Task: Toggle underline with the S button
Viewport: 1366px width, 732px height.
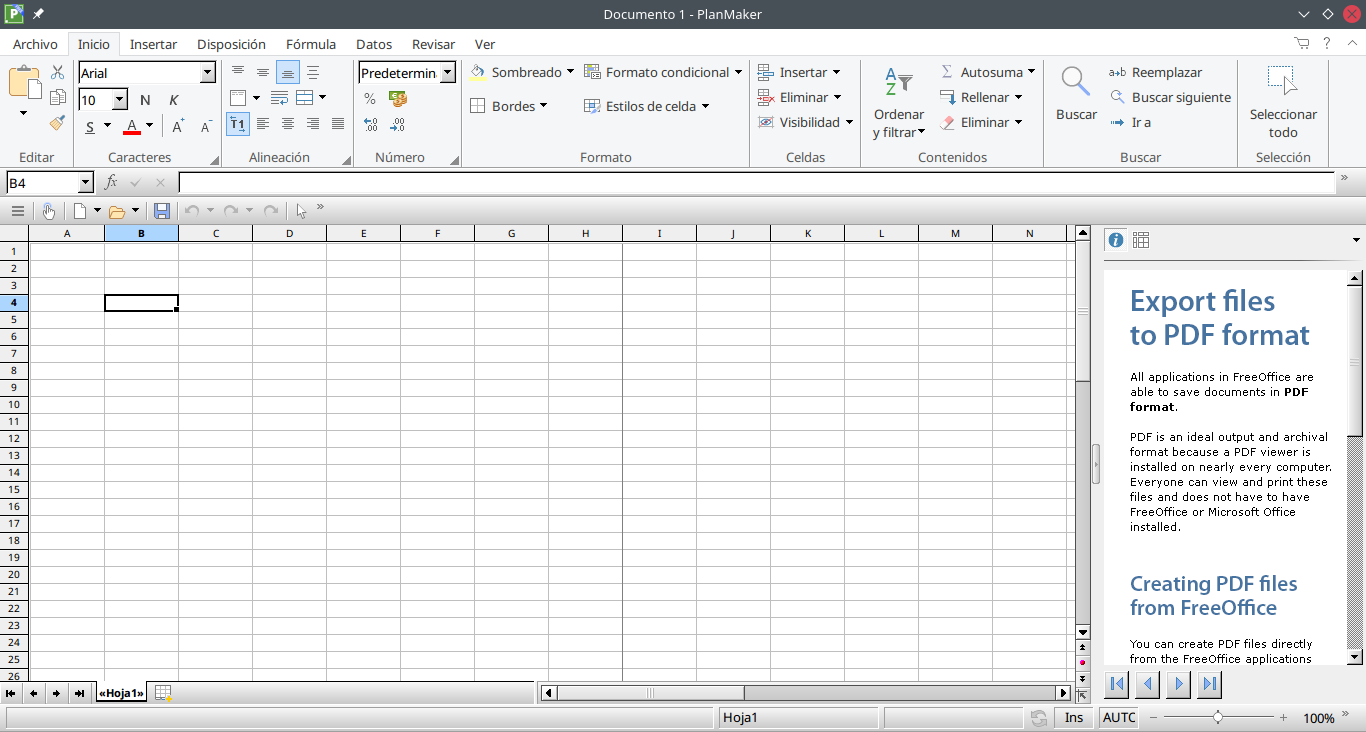Action: tap(90, 126)
